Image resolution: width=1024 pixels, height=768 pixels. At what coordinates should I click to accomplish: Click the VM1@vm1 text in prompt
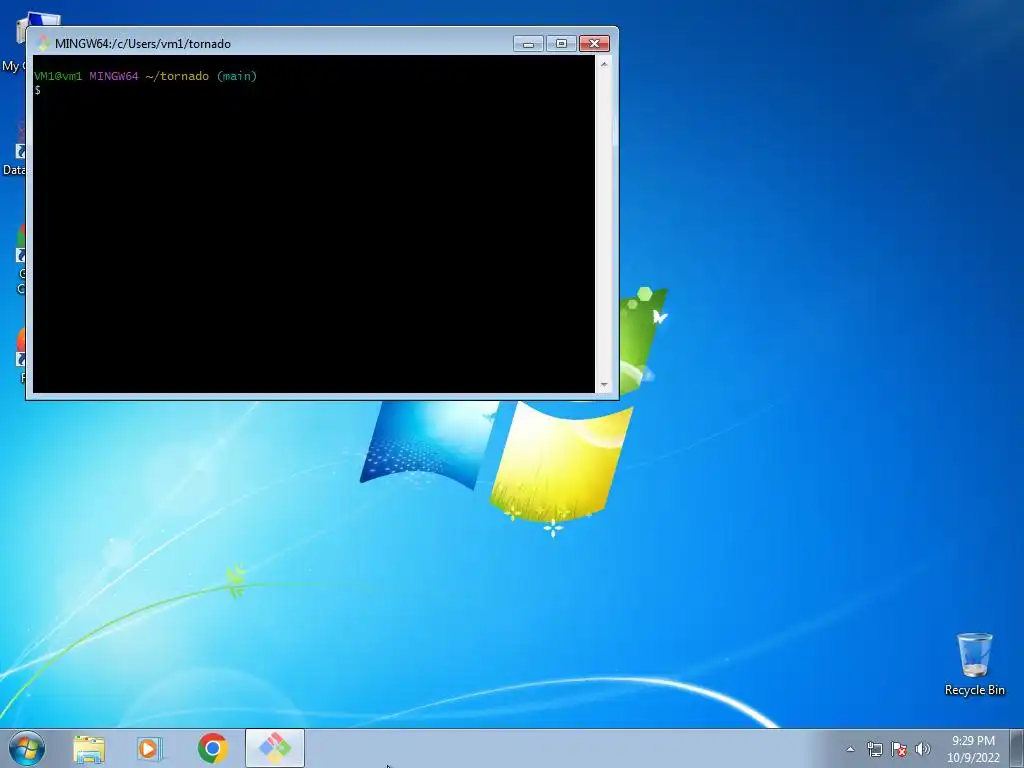(x=58, y=76)
